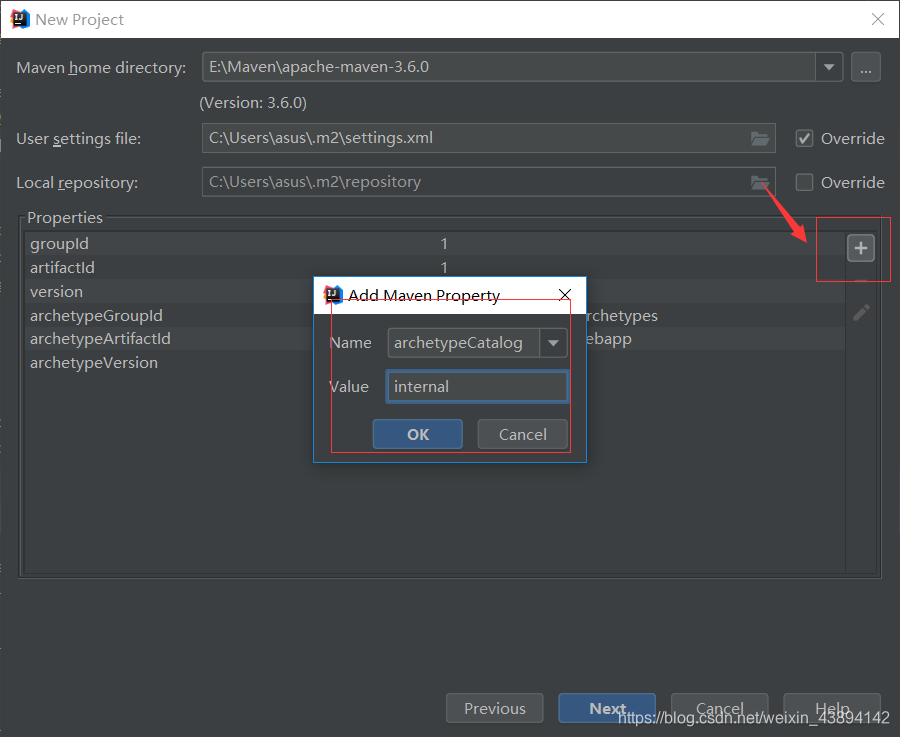Enable the local repository Override checkbox

(x=804, y=183)
